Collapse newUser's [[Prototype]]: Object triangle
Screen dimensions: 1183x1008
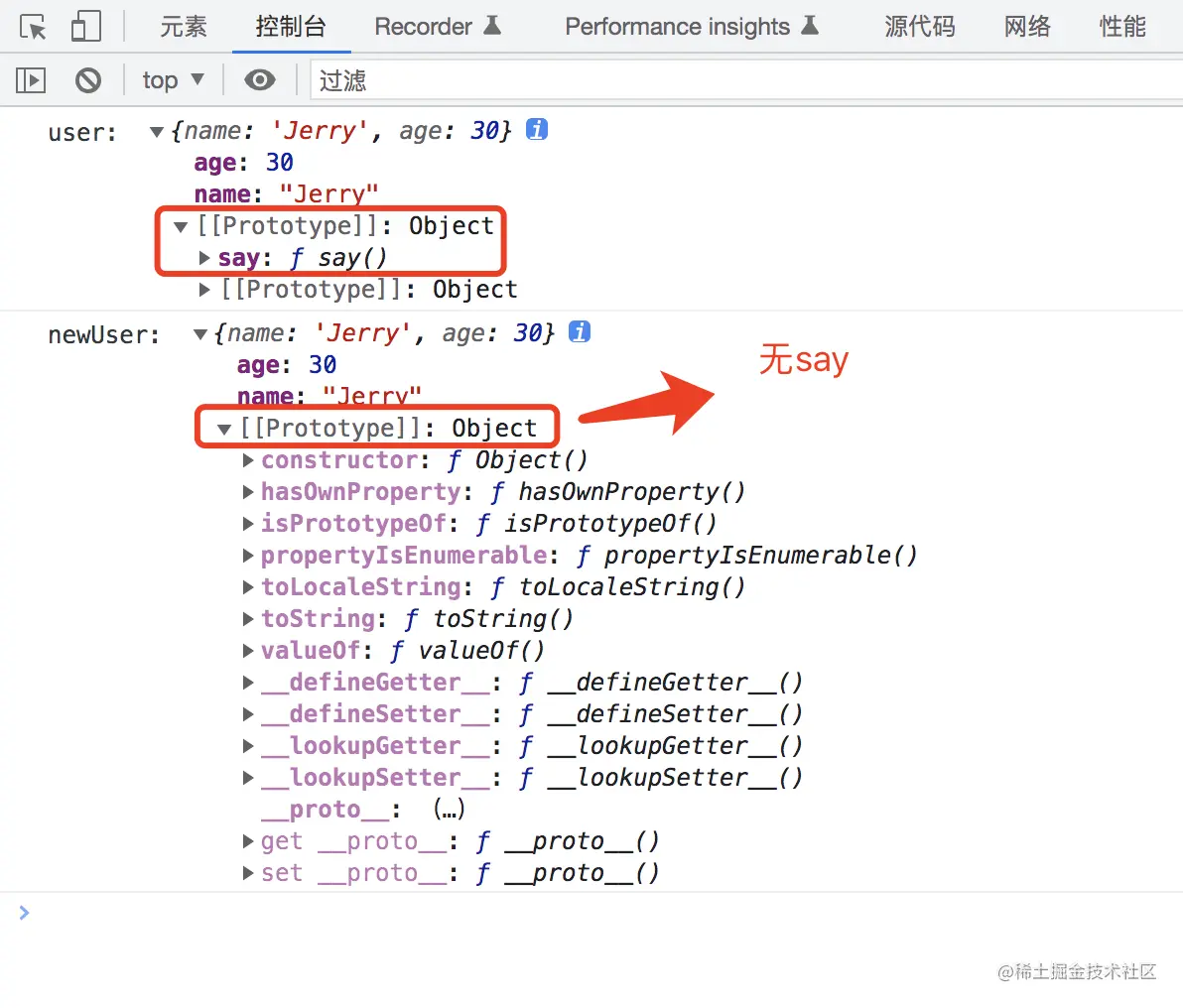point(223,429)
